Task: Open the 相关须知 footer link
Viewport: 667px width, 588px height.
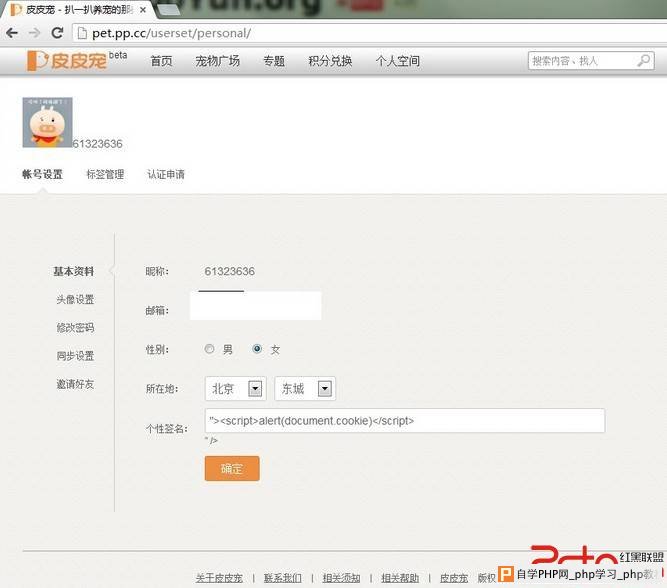Action: point(341,578)
